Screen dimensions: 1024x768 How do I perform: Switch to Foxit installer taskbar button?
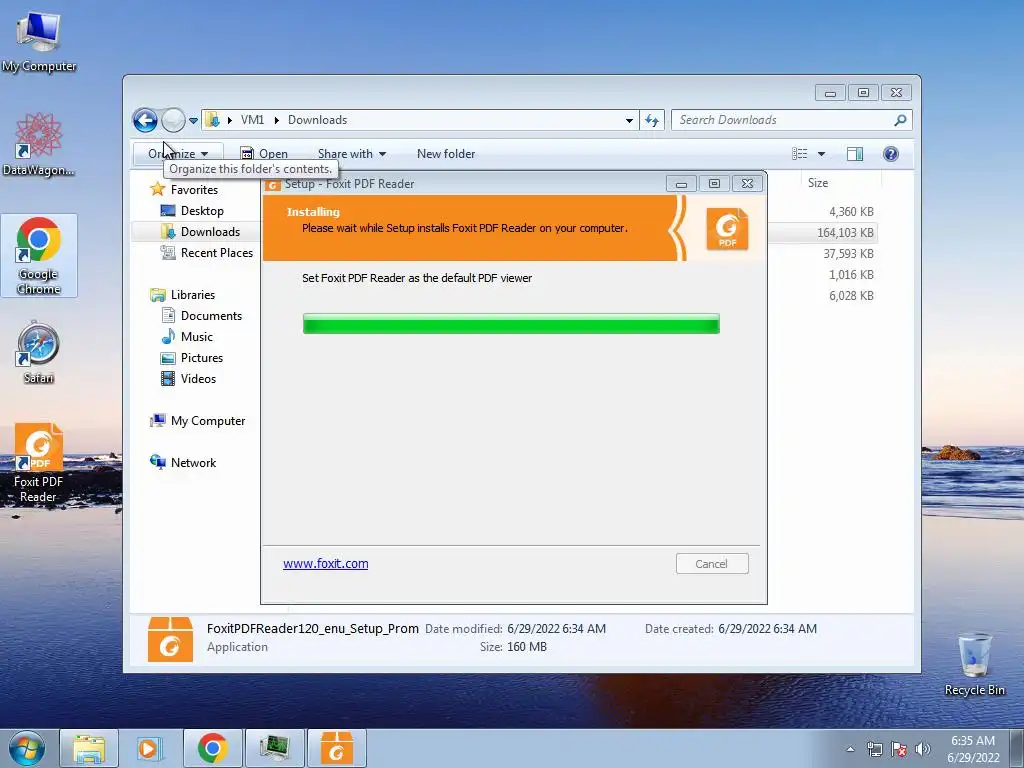336,748
